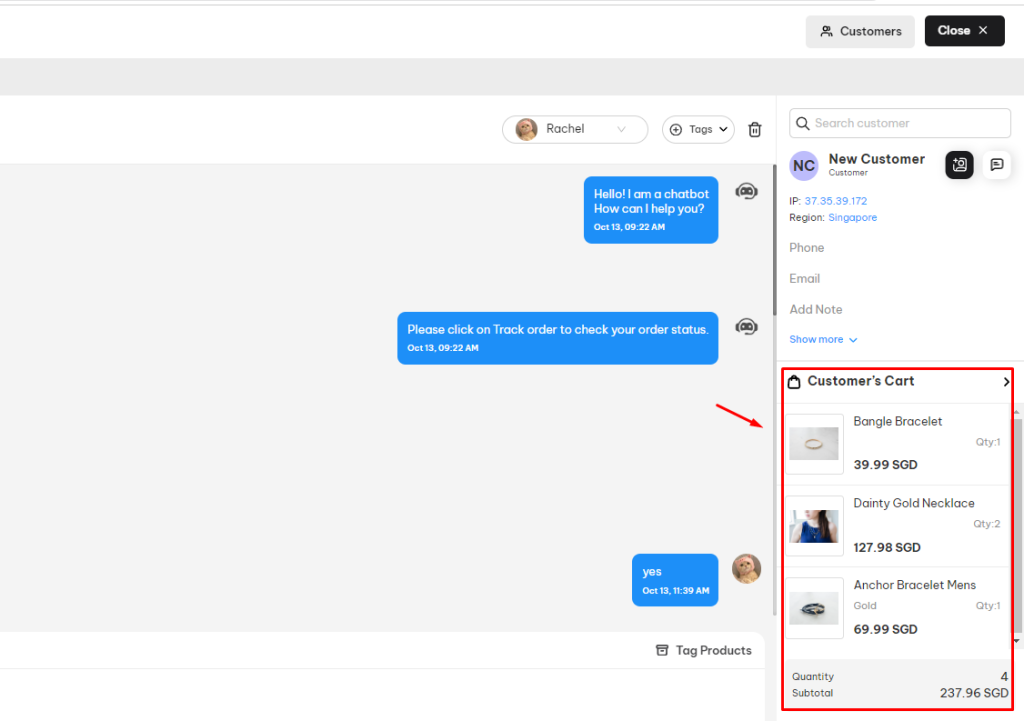The height and width of the screenshot is (721, 1024).
Task: Click the magnifier icon in customer search
Action: [803, 123]
